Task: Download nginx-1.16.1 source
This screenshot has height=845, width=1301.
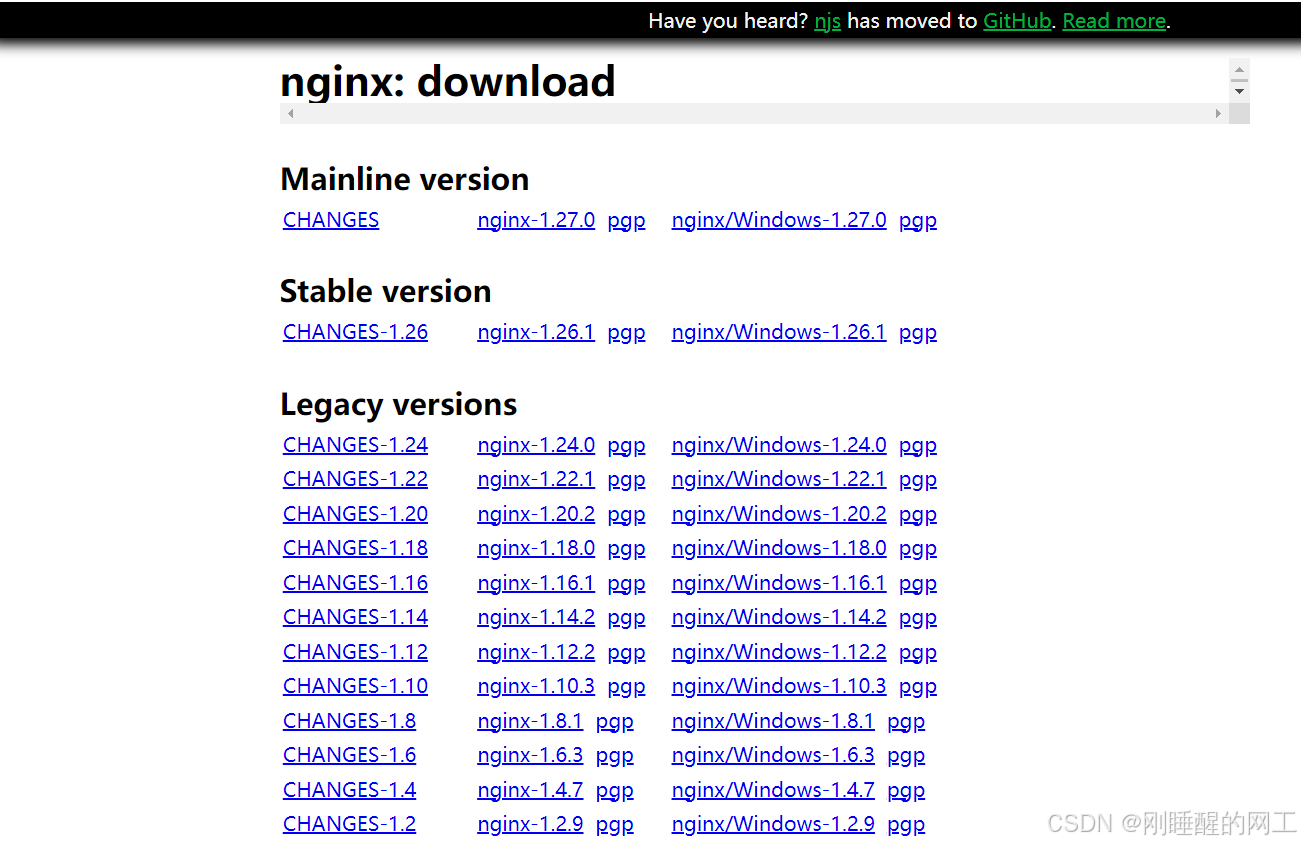Action: tap(536, 583)
